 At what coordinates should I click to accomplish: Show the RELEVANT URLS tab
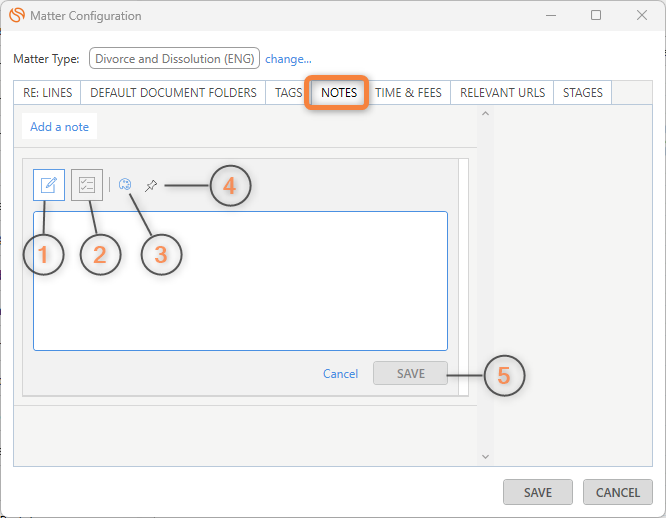pyautogui.click(x=502, y=92)
